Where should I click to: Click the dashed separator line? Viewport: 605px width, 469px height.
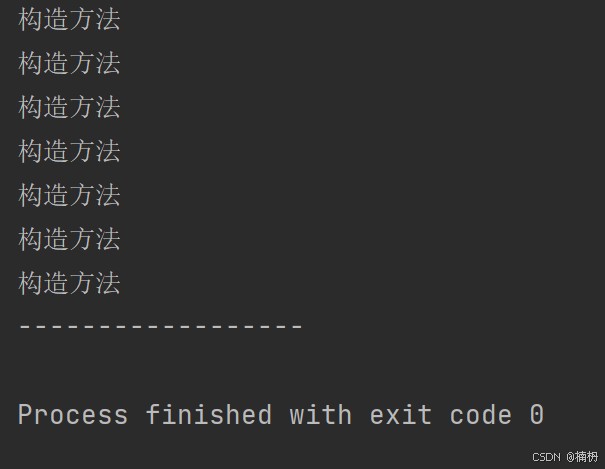click(160, 327)
